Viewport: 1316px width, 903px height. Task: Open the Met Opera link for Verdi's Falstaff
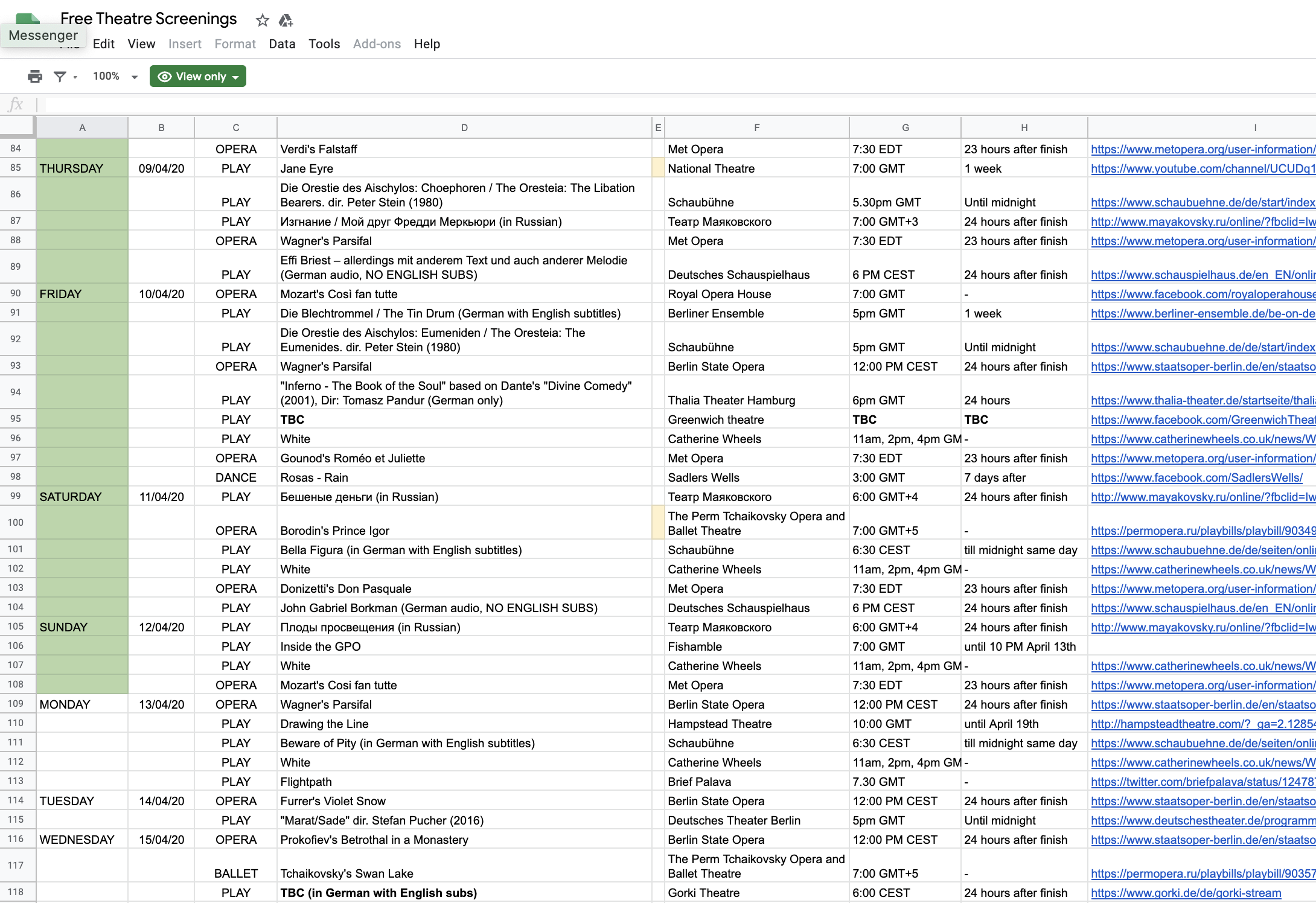1203,149
